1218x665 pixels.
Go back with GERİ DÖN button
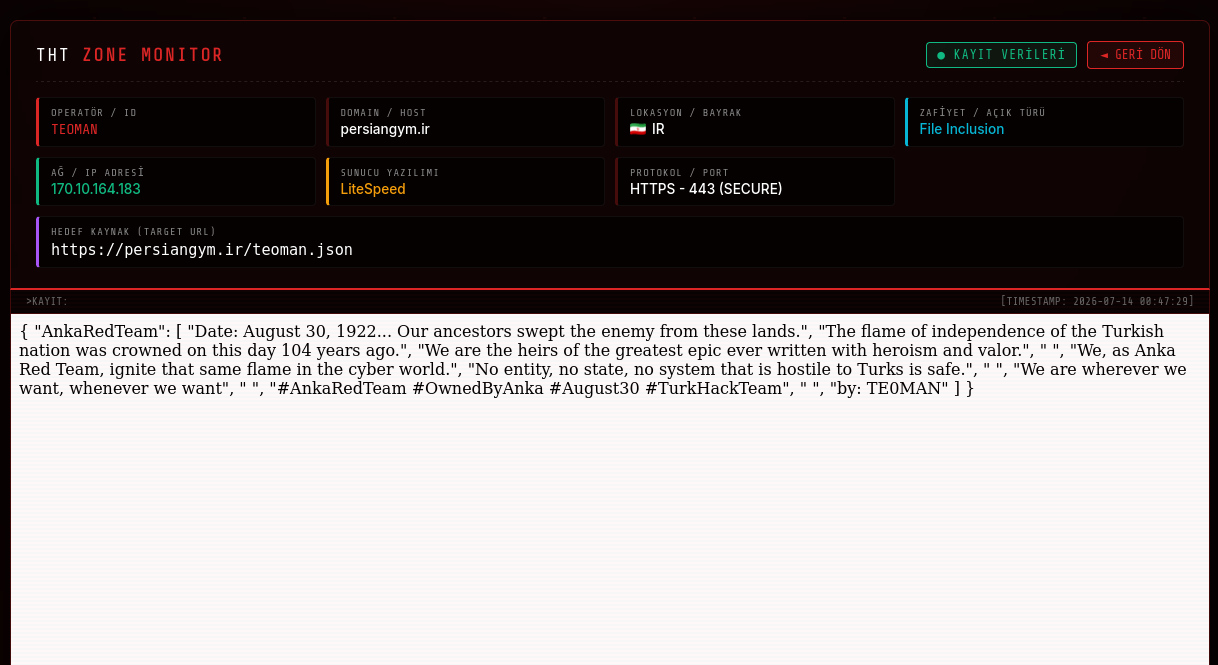click(x=1135, y=55)
